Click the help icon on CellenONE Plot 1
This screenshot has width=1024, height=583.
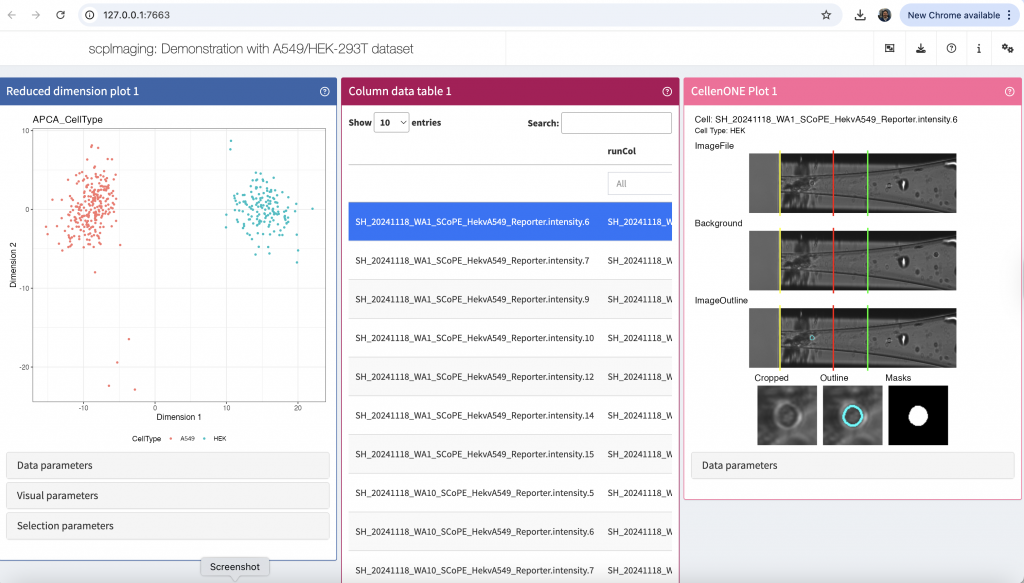tap(1010, 91)
